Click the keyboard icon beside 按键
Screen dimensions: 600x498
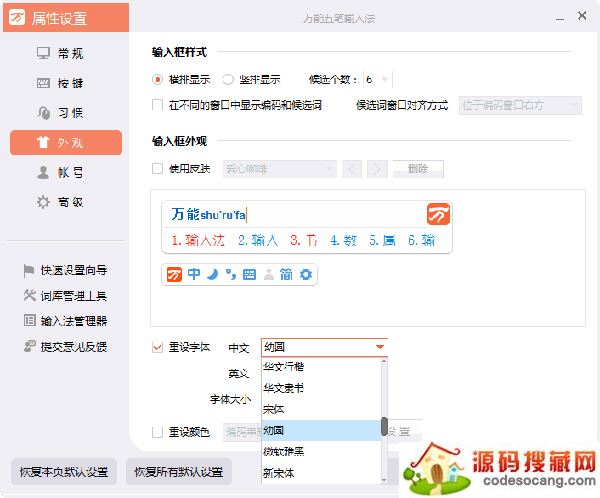(43, 83)
